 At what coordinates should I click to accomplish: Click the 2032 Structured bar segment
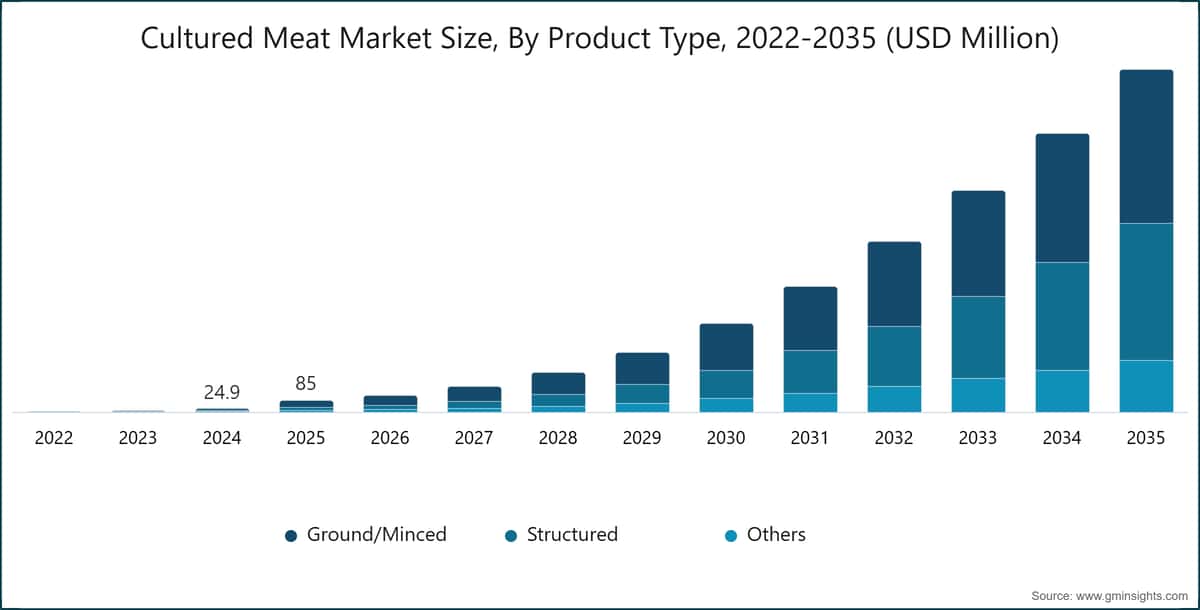(x=894, y=357)
